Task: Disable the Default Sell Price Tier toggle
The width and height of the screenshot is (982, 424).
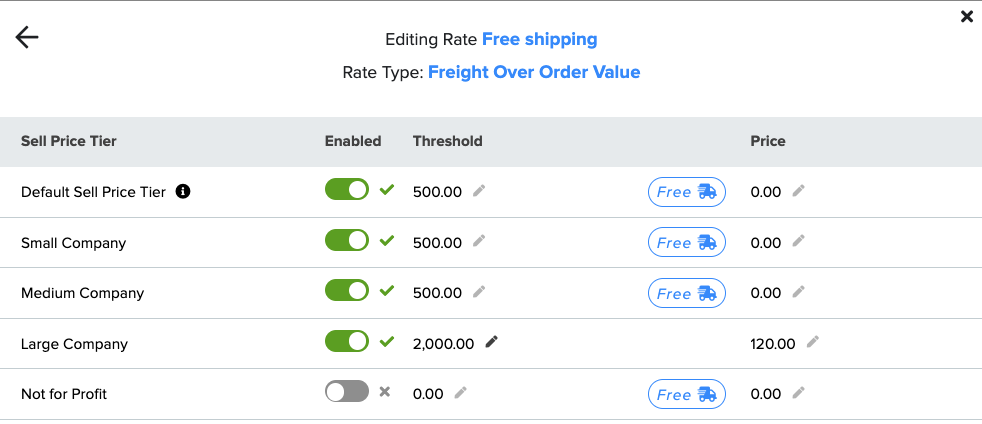Action: point(347,189)
